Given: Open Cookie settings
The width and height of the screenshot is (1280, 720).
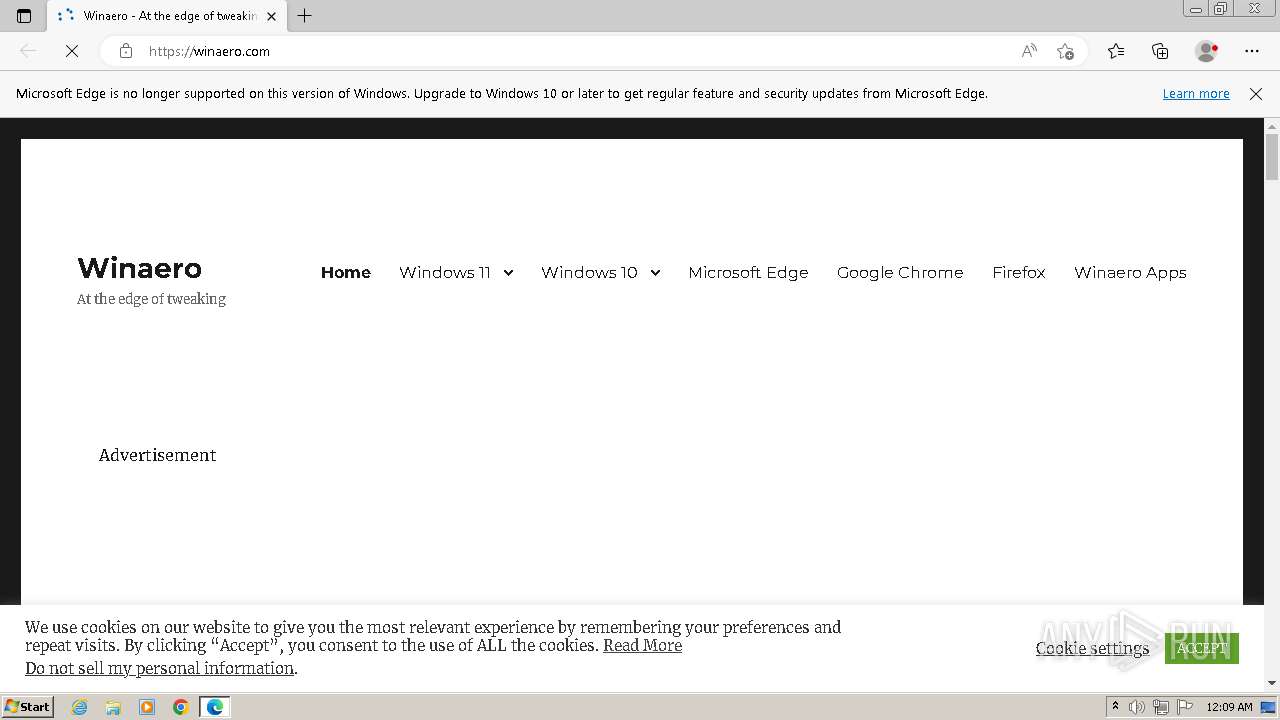Looking at the screenshot, I should [1092, 648].
